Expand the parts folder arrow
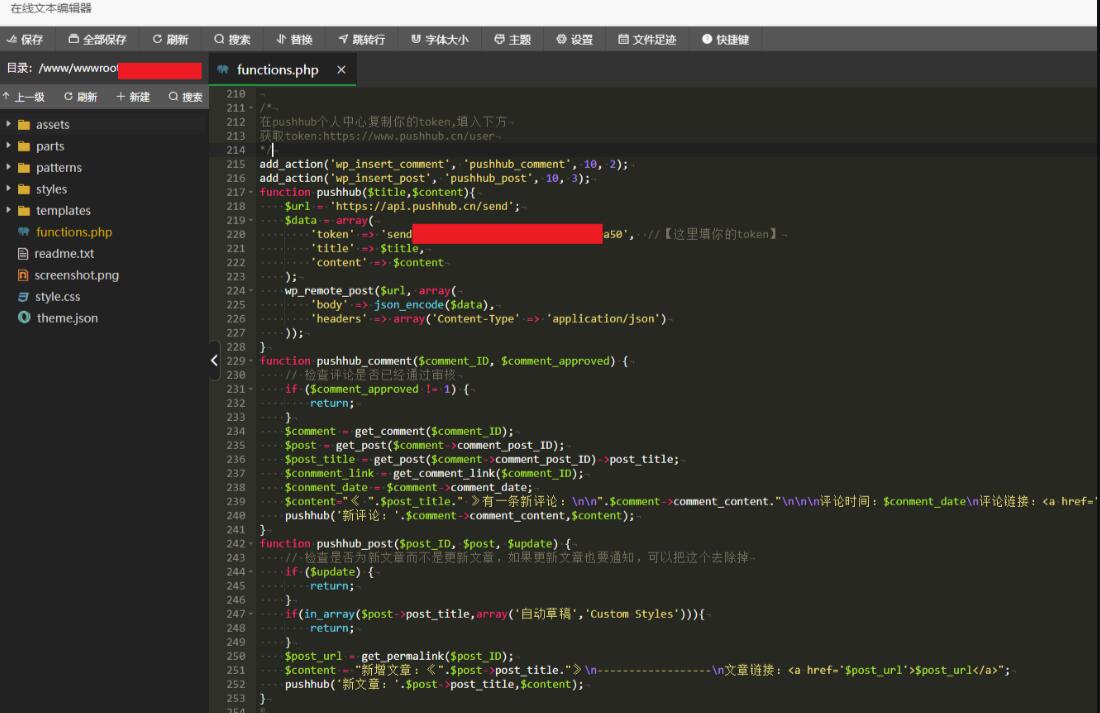The image size is (1100, 713). (x=8, y=146)
